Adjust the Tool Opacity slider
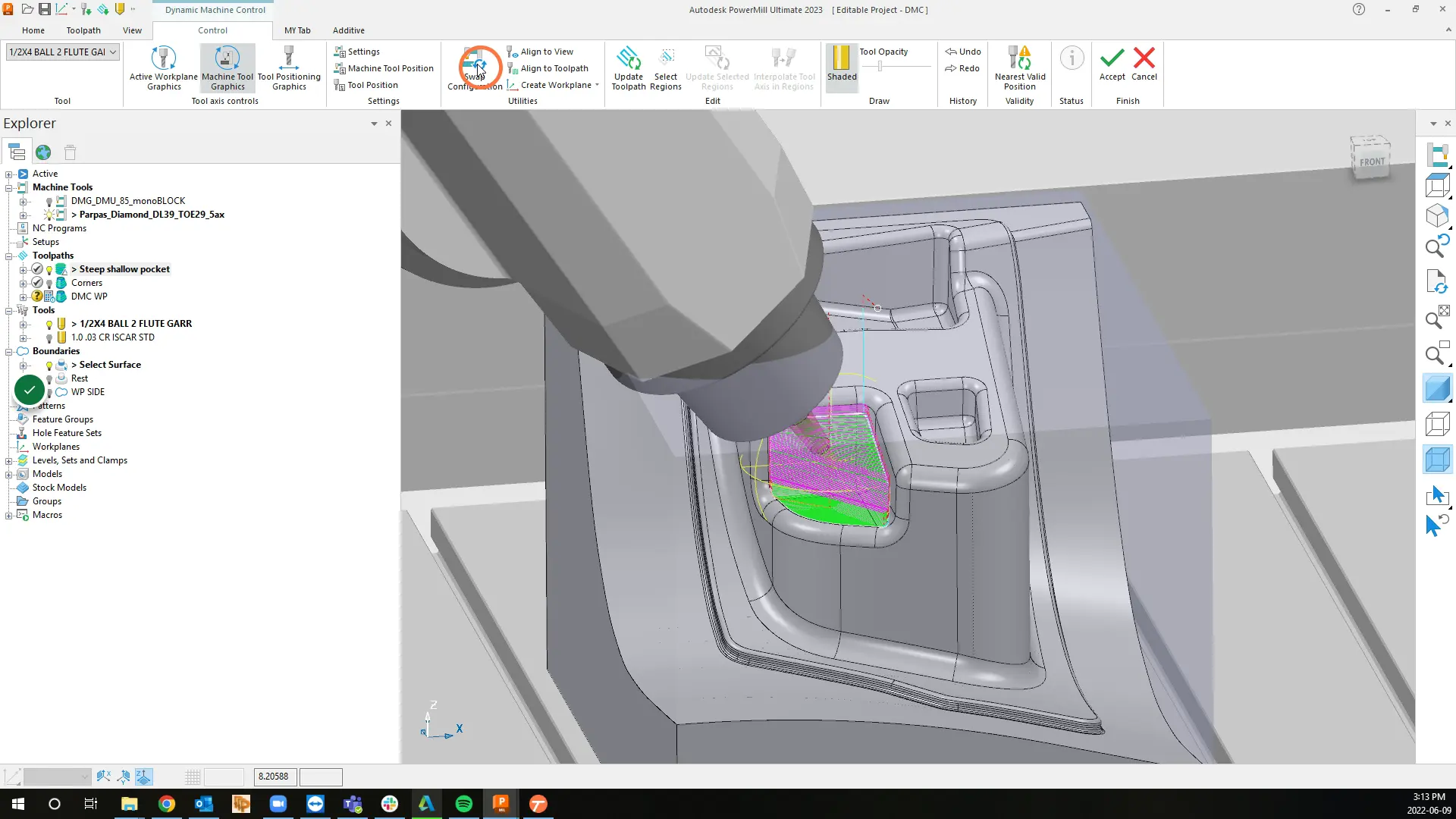Viewport: 1456px width, 819px height. (880, 67)
